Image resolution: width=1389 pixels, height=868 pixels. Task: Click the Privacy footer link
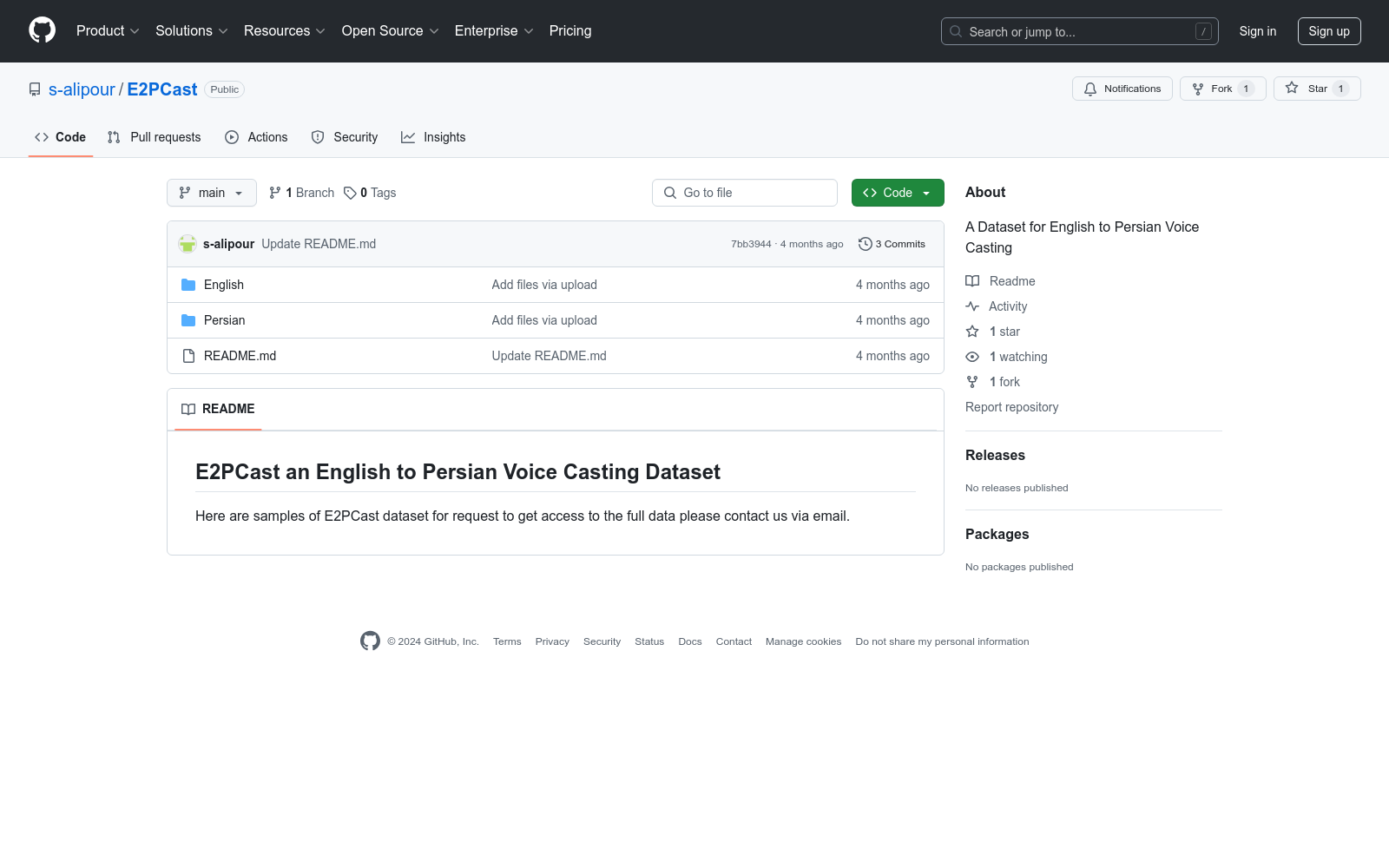pos(552,641)
